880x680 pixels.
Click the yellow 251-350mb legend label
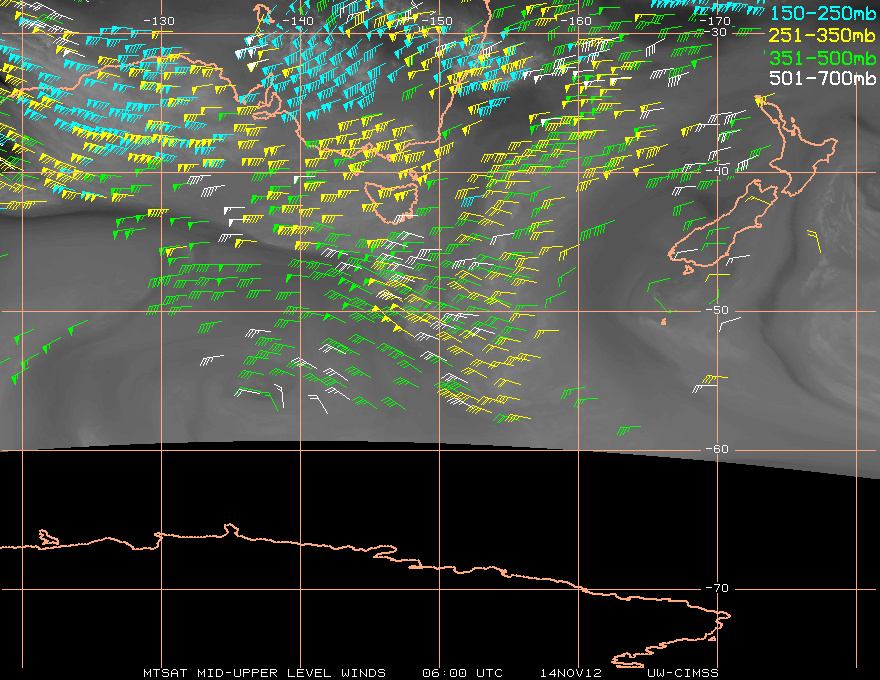click(820, 34)
